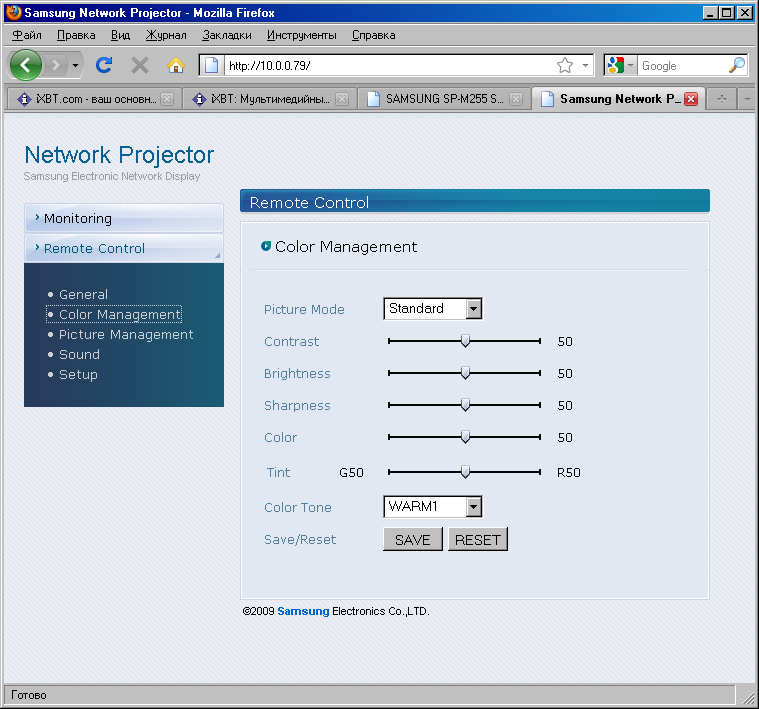Click the Google search engine icon

(615, 65)
